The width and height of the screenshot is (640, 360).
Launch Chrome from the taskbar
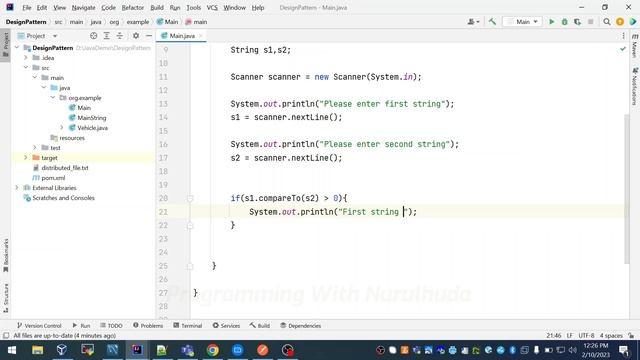click(x=212, y=350)
